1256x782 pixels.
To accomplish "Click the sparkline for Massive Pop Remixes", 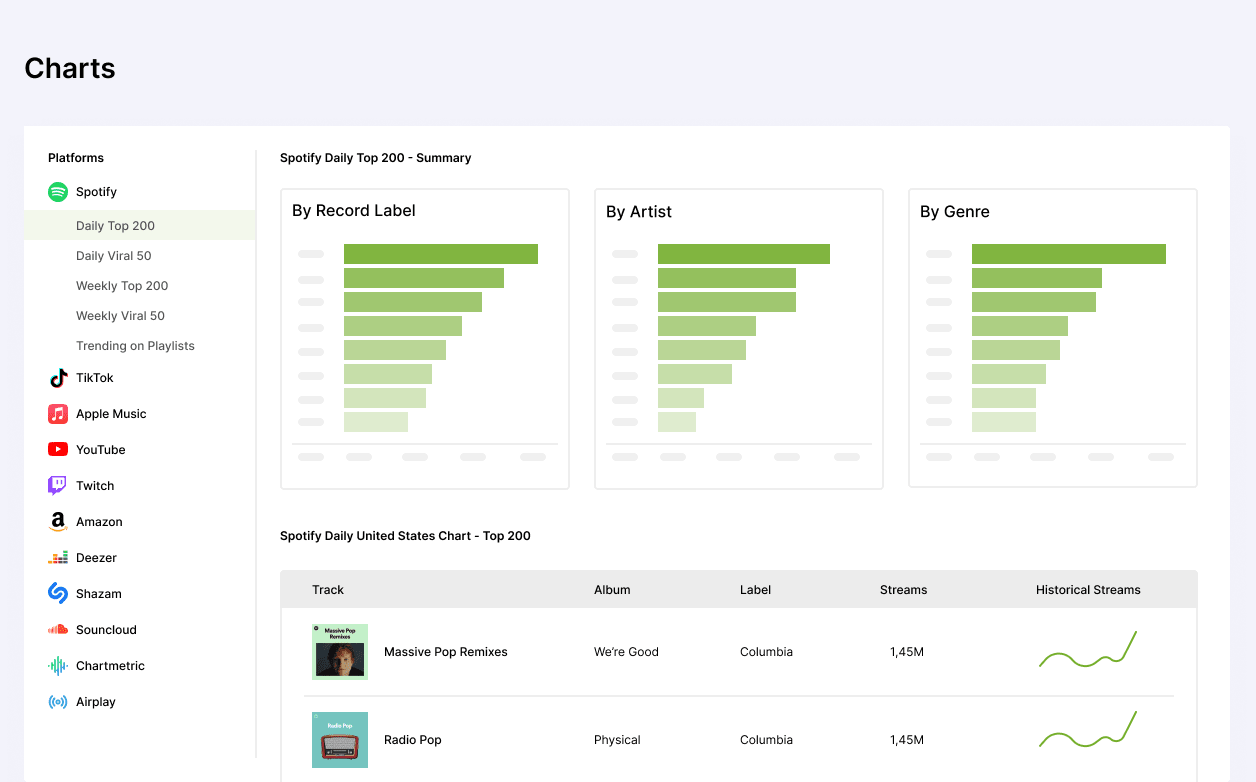I will 1088,650.
